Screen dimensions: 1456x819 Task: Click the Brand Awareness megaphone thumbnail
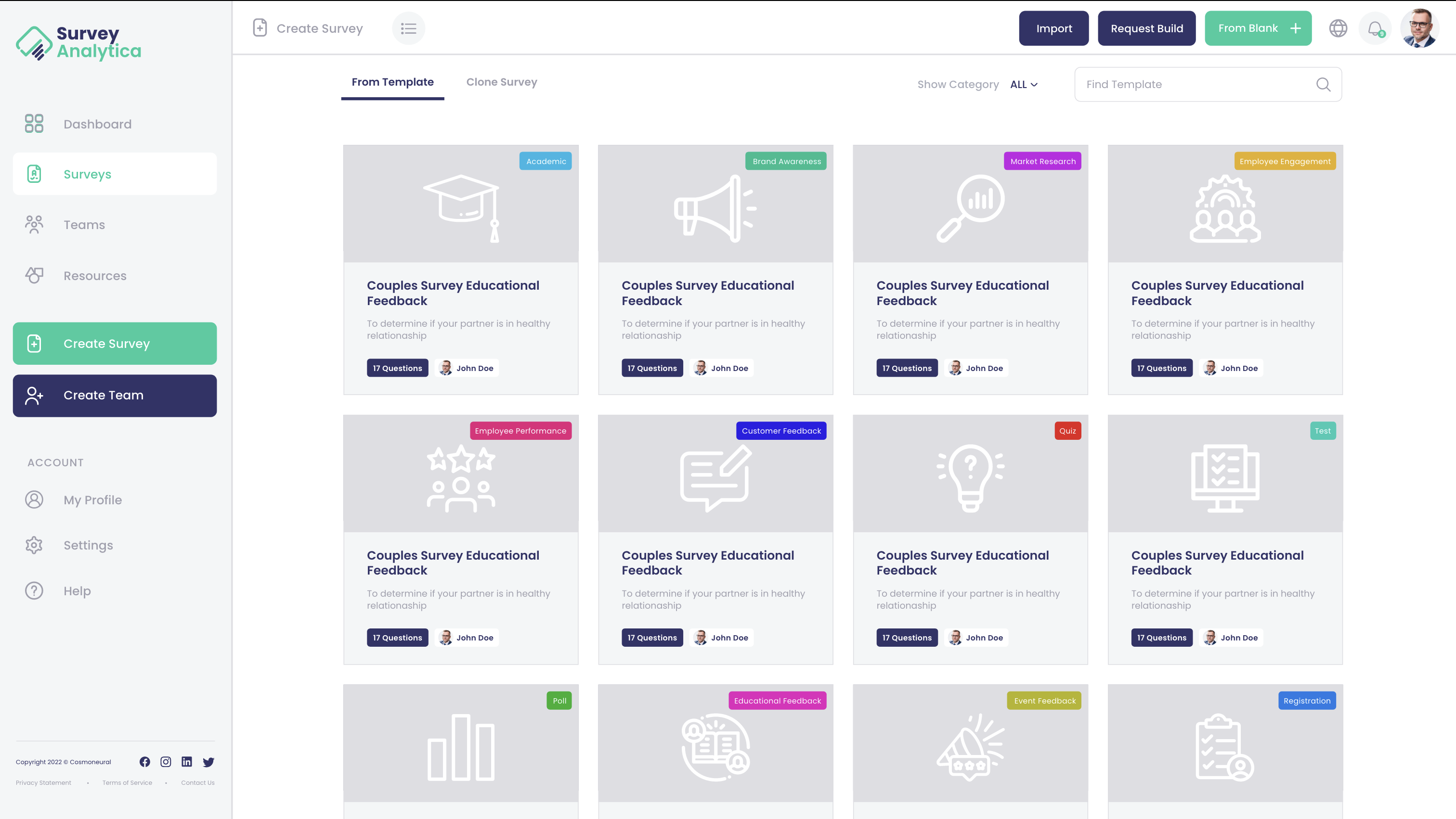(x=715, y=208)
